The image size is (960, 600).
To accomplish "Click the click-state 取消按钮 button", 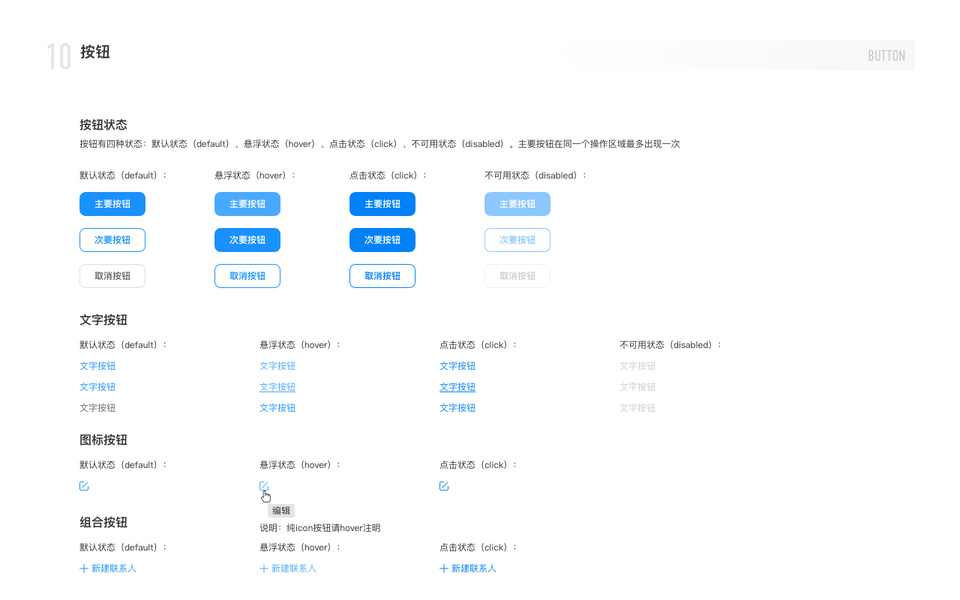I will (382, 276).
